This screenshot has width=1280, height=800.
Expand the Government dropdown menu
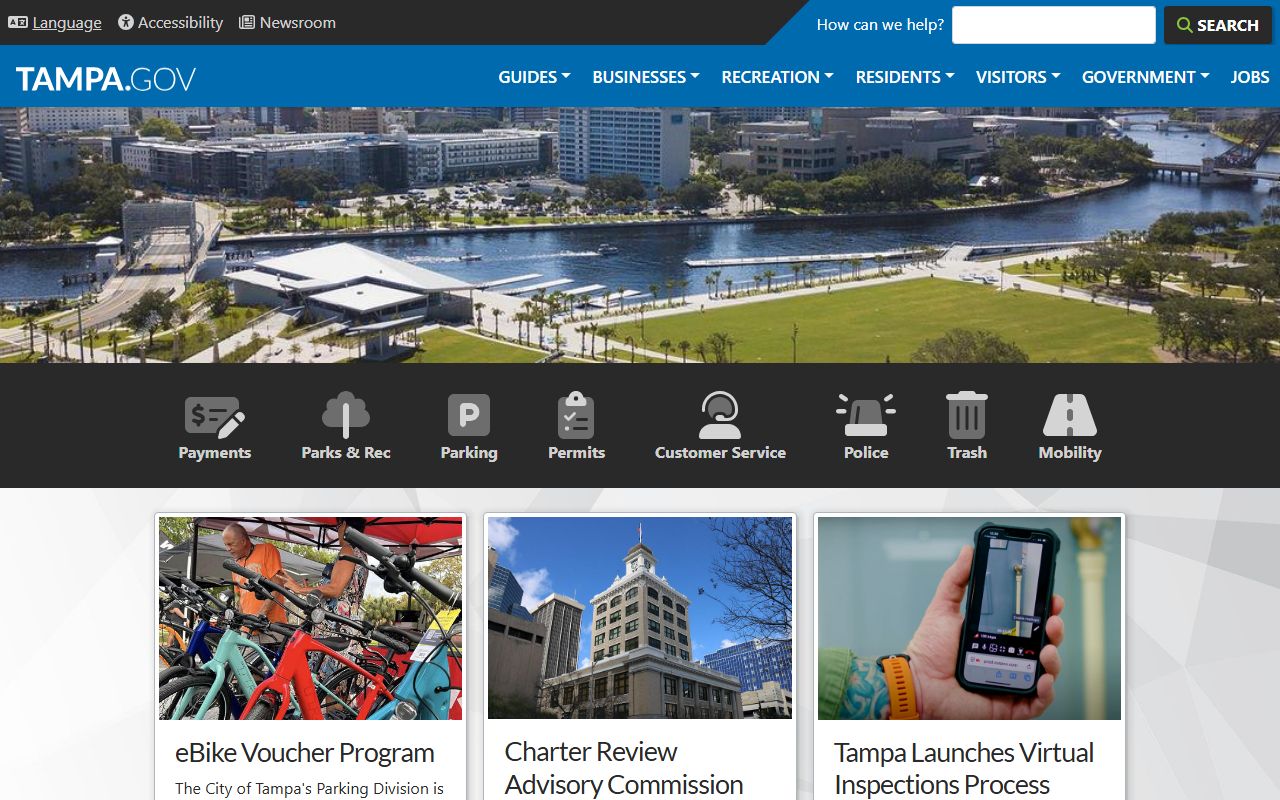(x=1146, y=77)
